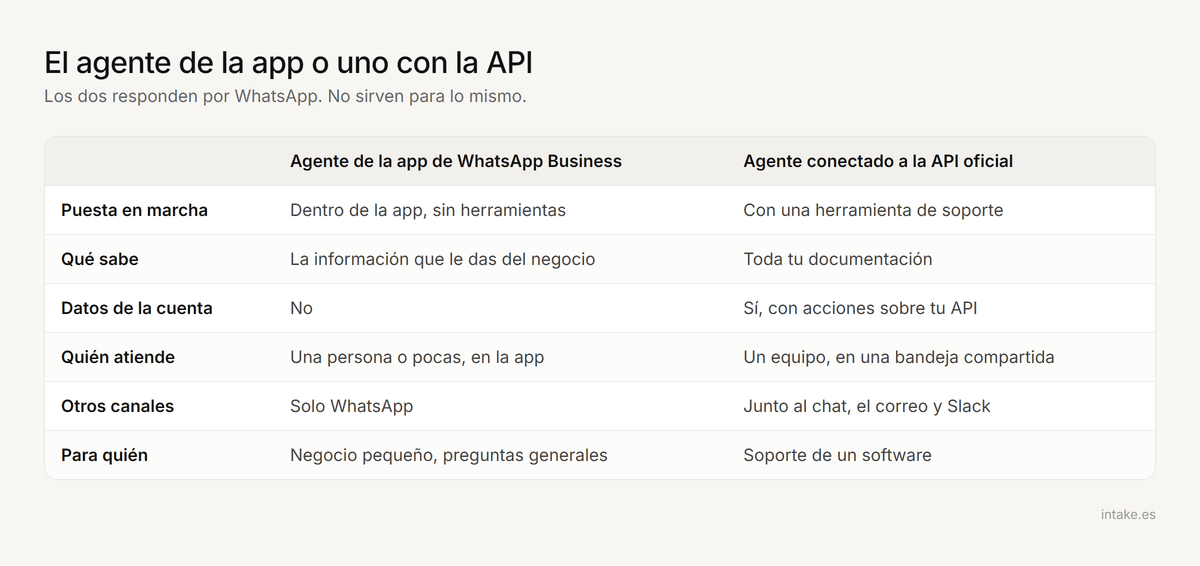This screenshot has width=1200, height=566.
Task: Click cell 'La información que le das del negocio'
Action: point(443,259)
